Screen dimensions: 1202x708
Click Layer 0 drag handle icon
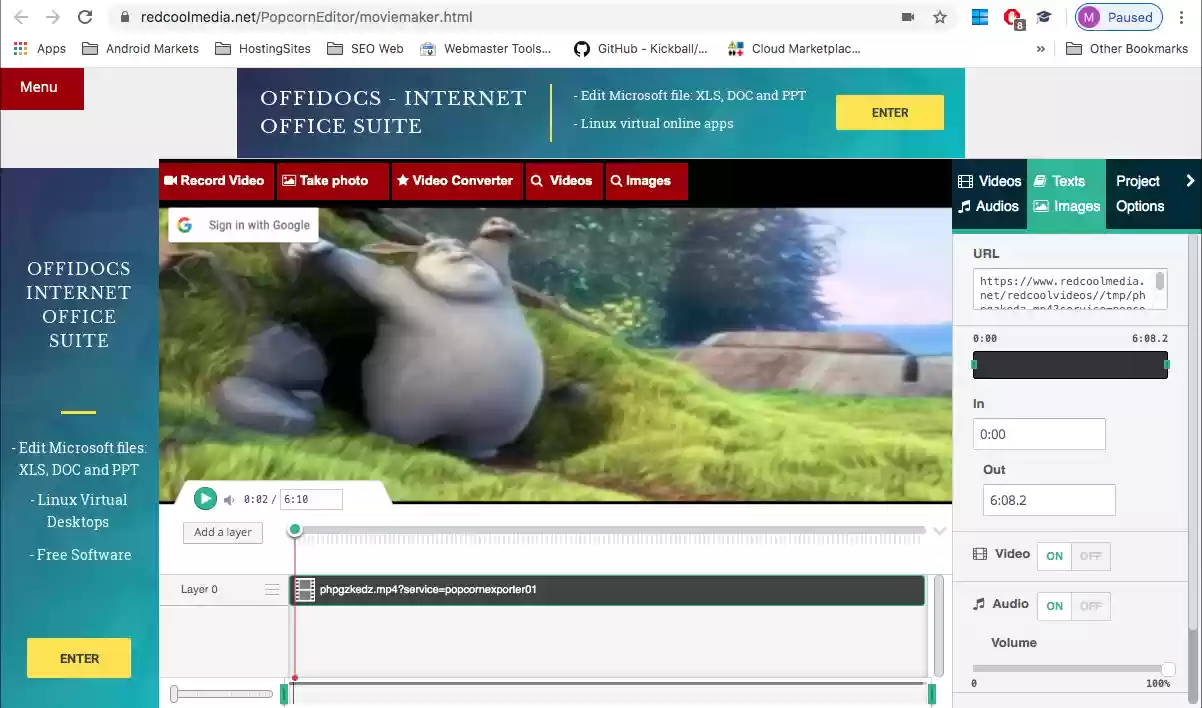272,590
